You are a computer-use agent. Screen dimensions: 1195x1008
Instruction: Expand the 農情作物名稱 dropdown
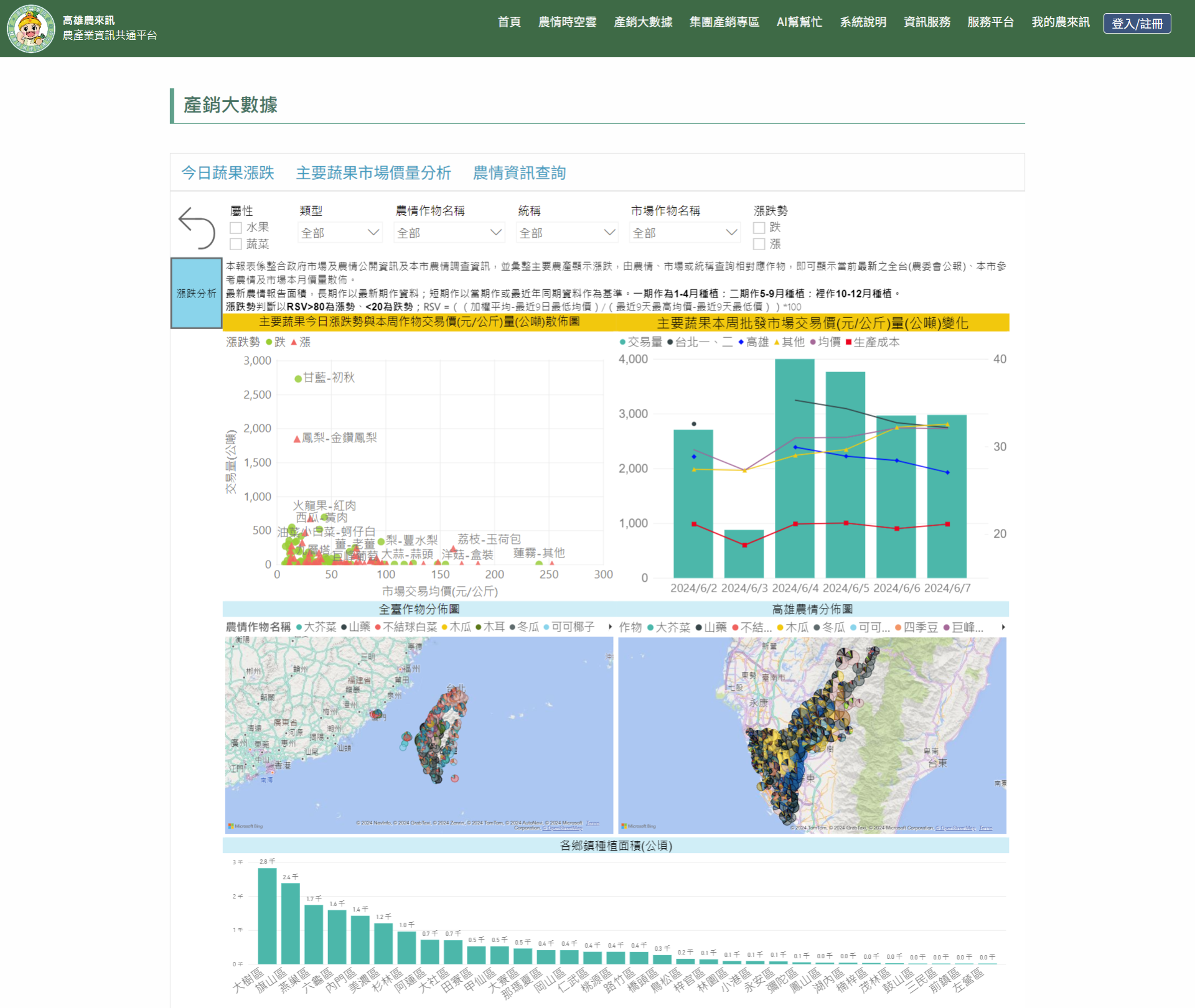449,233
